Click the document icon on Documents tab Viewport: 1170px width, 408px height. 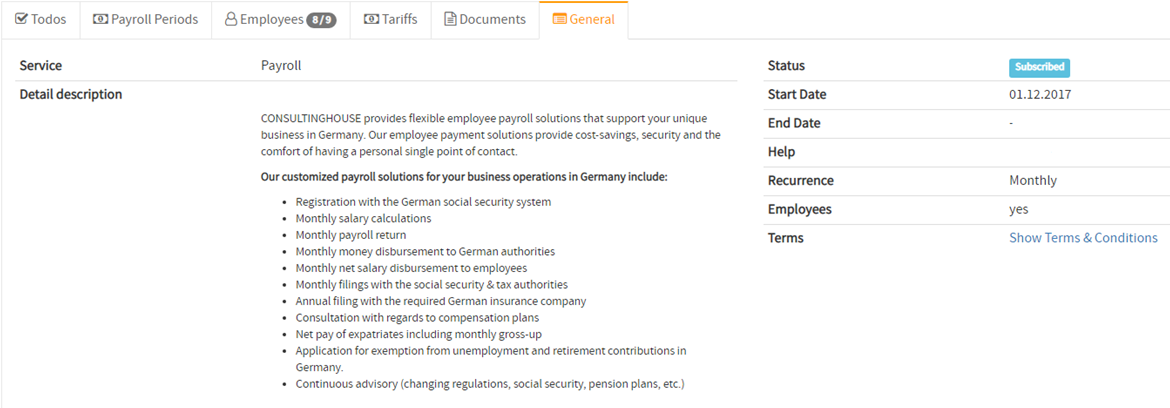pyautogui.click(x=450, y=19)
